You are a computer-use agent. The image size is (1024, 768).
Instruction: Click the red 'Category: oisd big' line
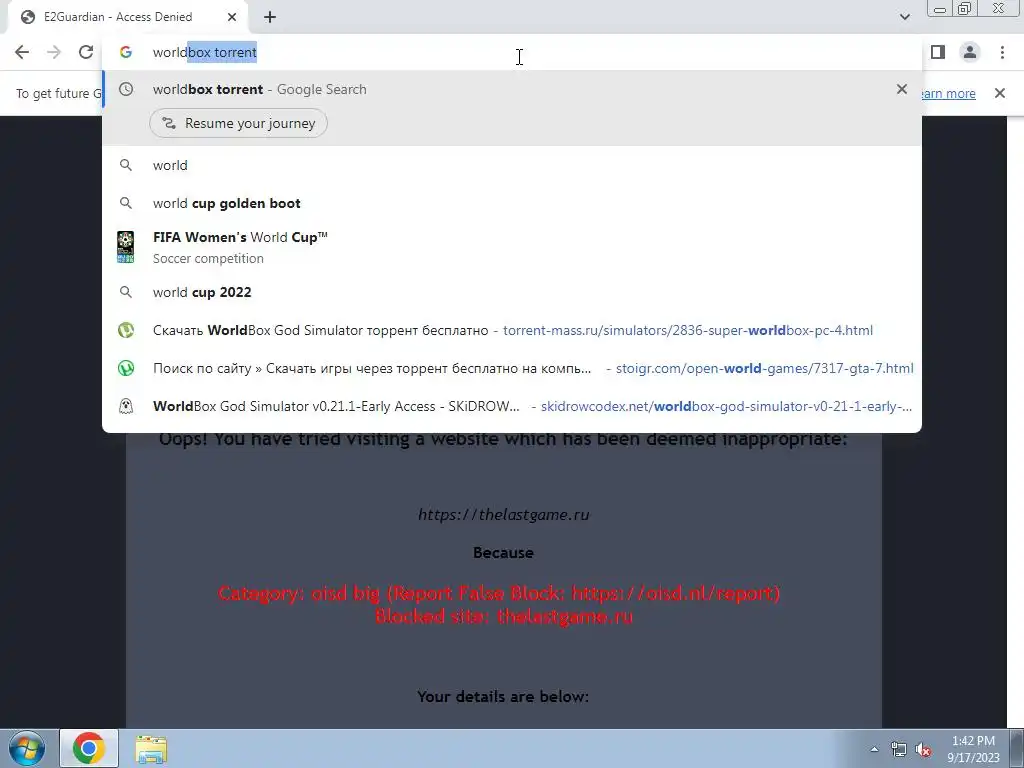pos(499,593)
